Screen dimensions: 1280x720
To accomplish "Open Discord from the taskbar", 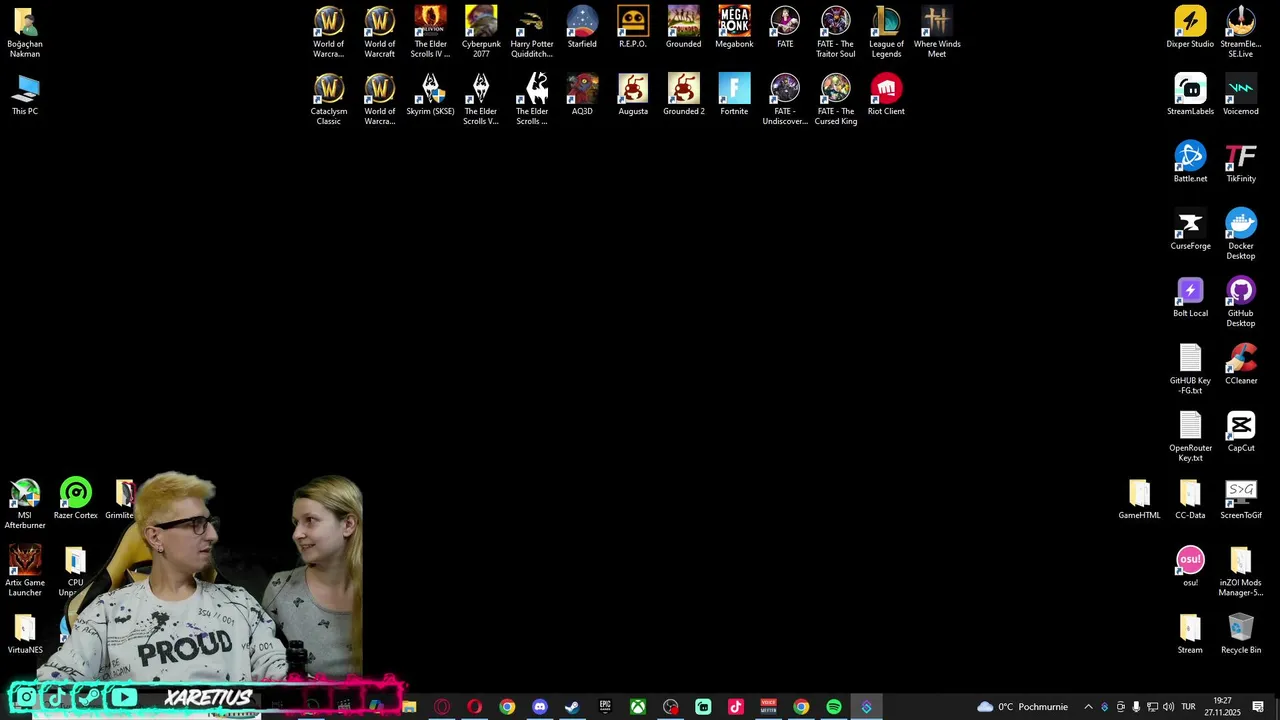I will tap(540, 707).
